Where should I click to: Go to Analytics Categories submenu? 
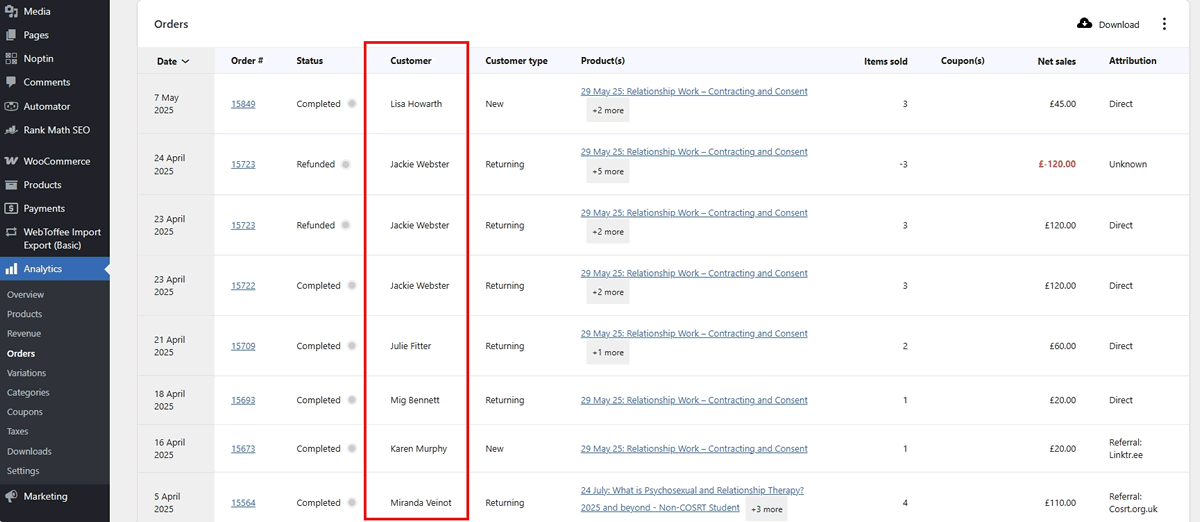28,393
